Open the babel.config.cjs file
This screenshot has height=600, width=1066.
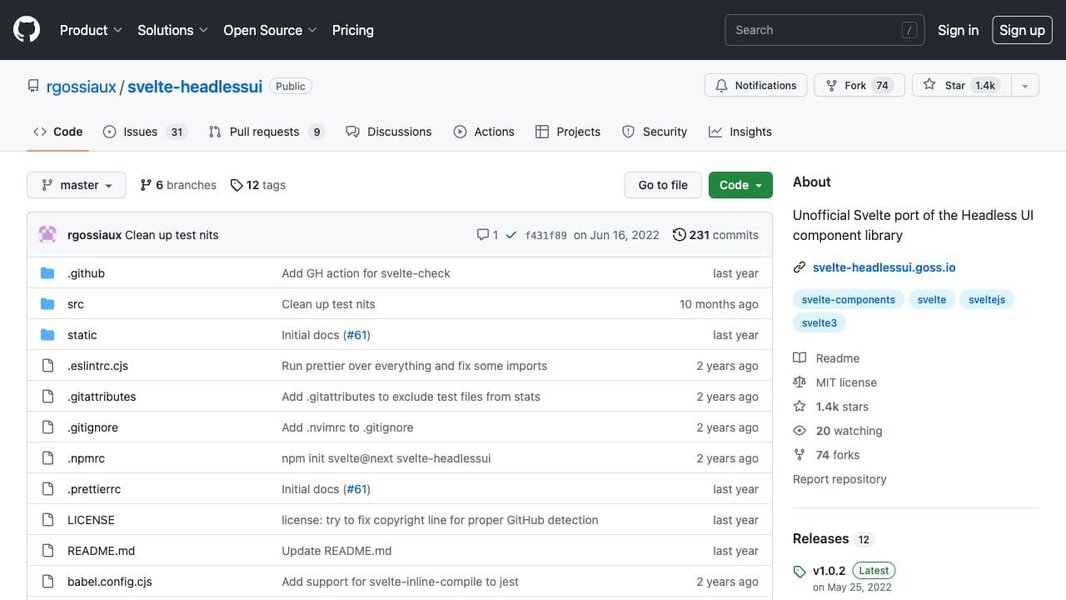click(109, 582)
